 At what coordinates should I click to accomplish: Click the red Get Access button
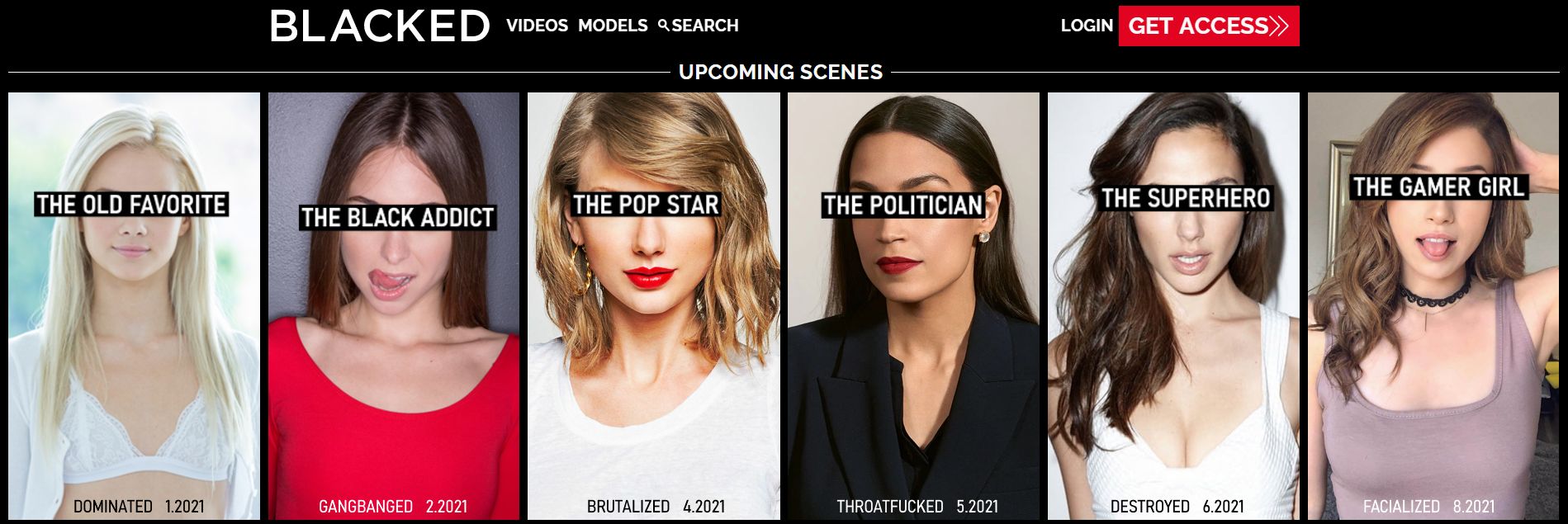coord(1209,26)
